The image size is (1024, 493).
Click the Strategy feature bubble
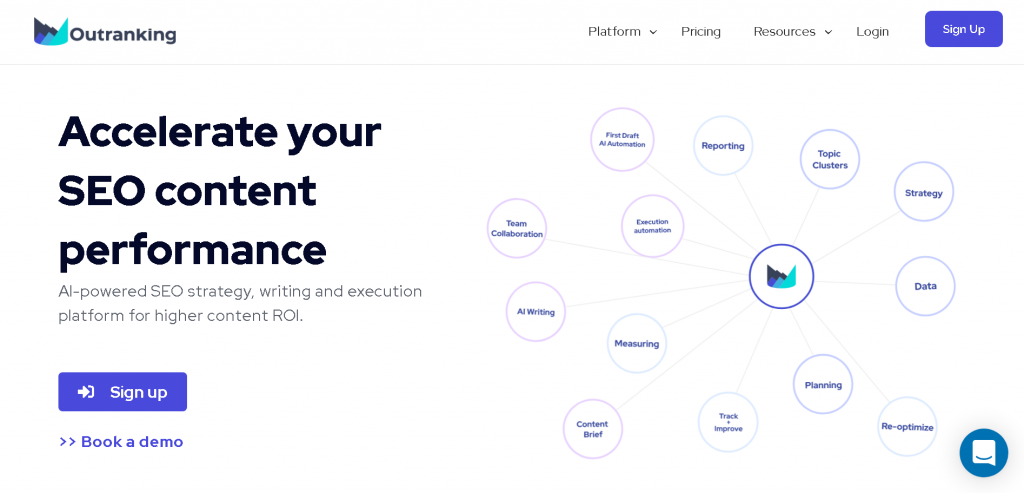click(x=924, y=192)
